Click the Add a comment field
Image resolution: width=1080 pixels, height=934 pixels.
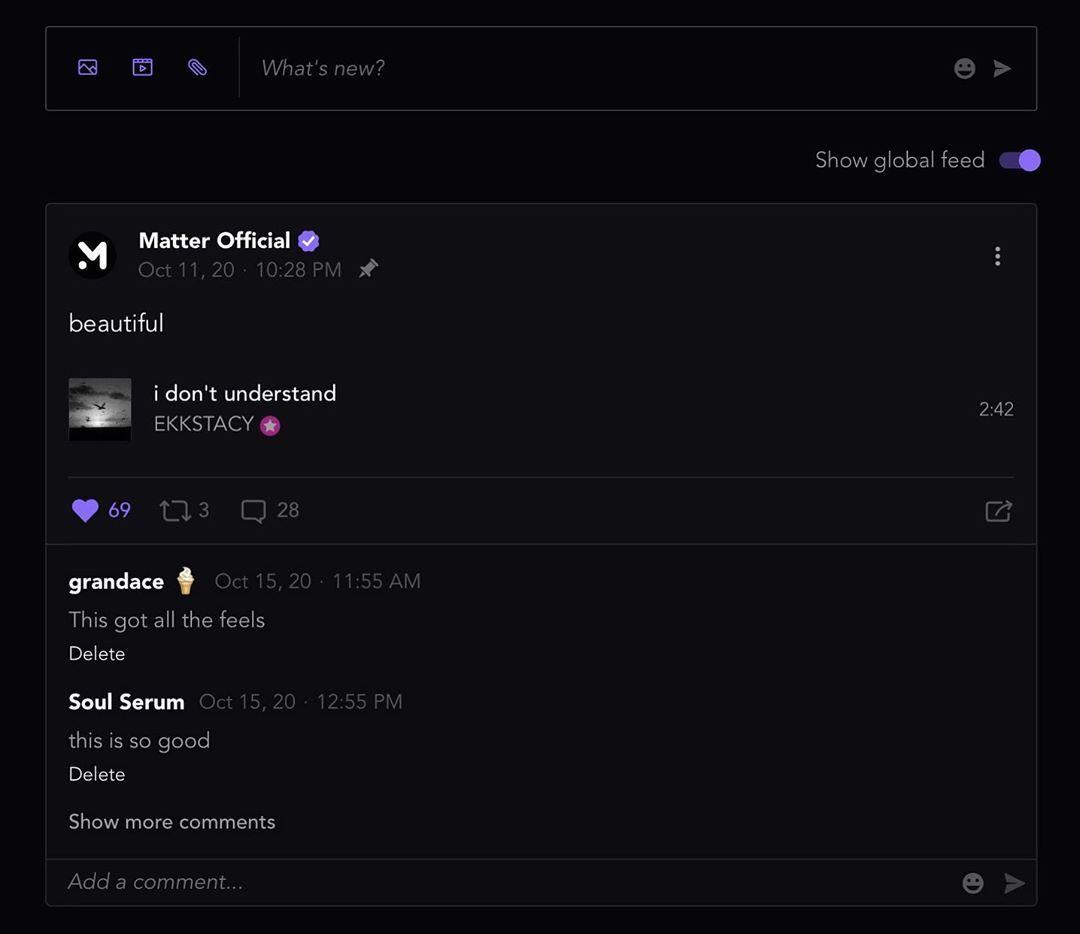click(x=500, y=882)
